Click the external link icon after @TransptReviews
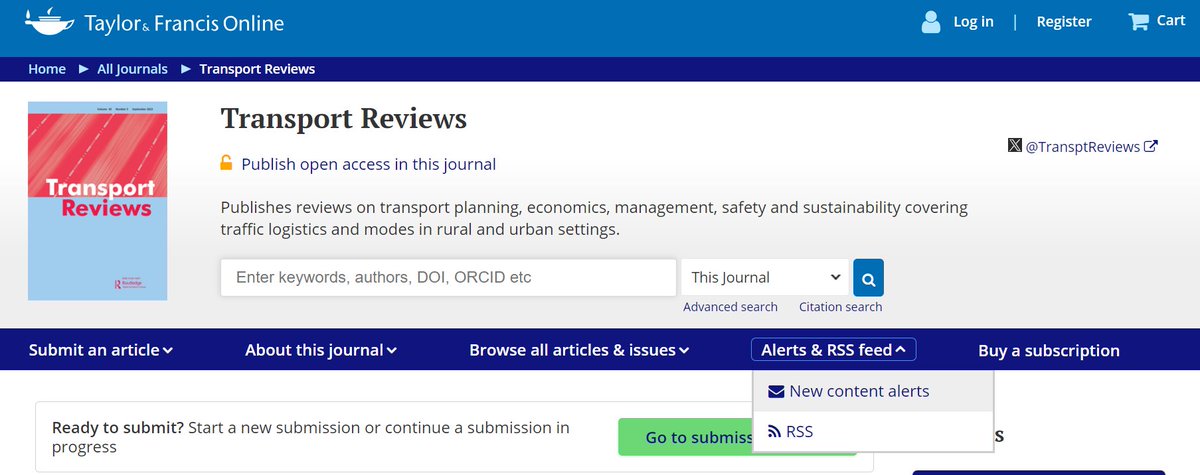The image size is (1200, 475). [x=1151, y=146]
